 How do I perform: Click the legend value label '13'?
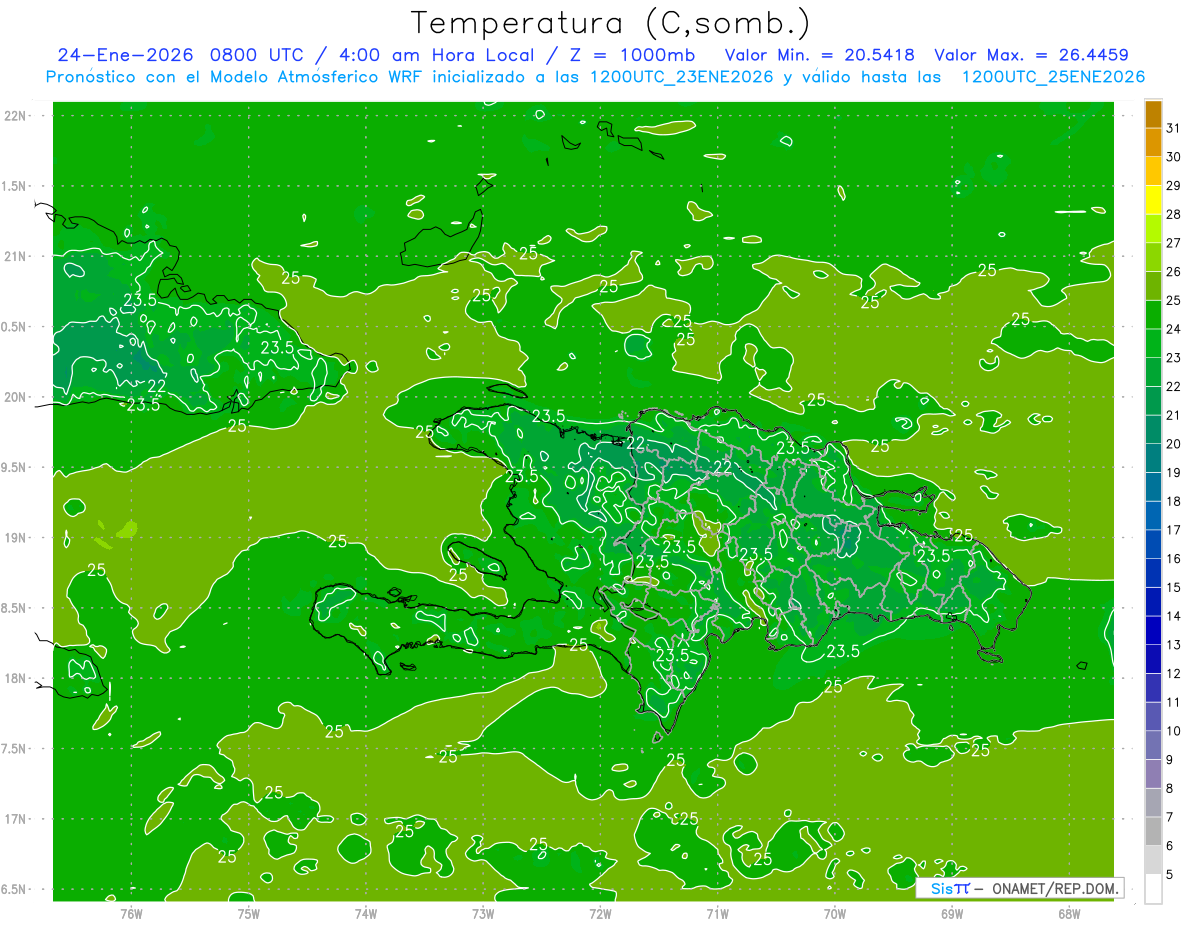[x=1173, y=645]
